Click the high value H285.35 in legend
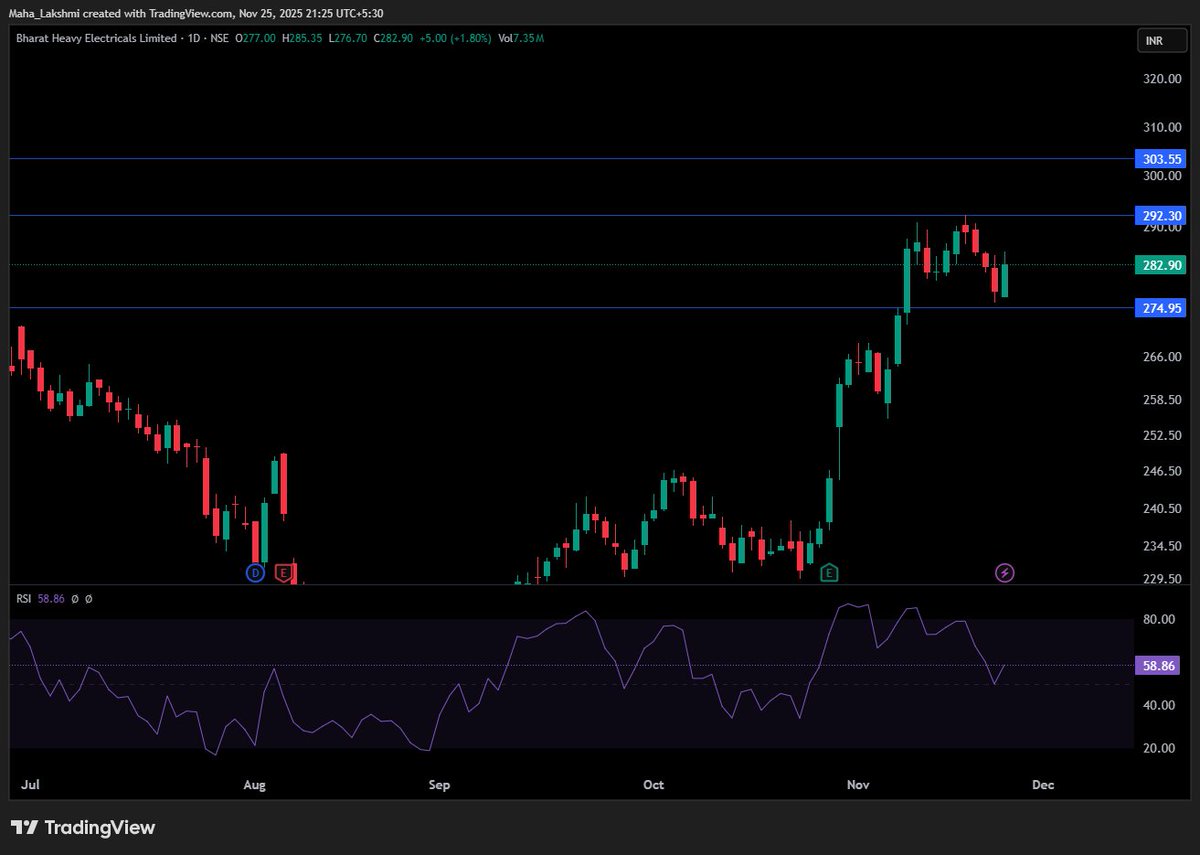1200x855 pixels. tap(304, 38)
